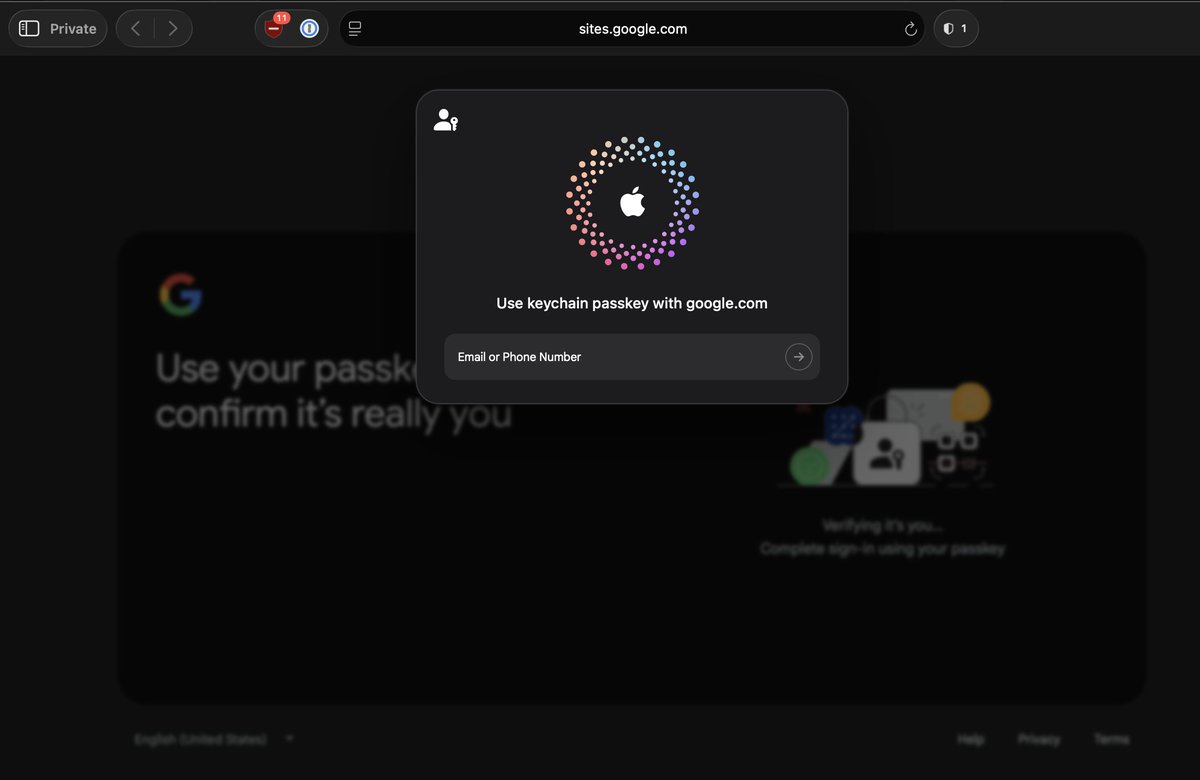
Task: Open the English (United States) language dropdown
Action: click(215, 739)
